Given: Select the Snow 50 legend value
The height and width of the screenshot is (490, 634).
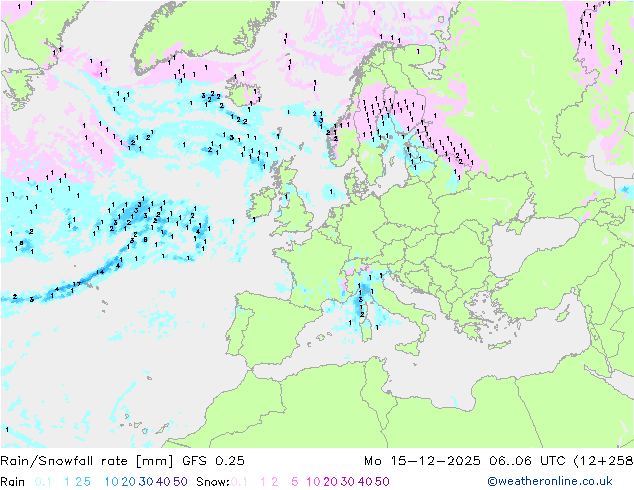Looking at the screenshot, I should 382,482.
